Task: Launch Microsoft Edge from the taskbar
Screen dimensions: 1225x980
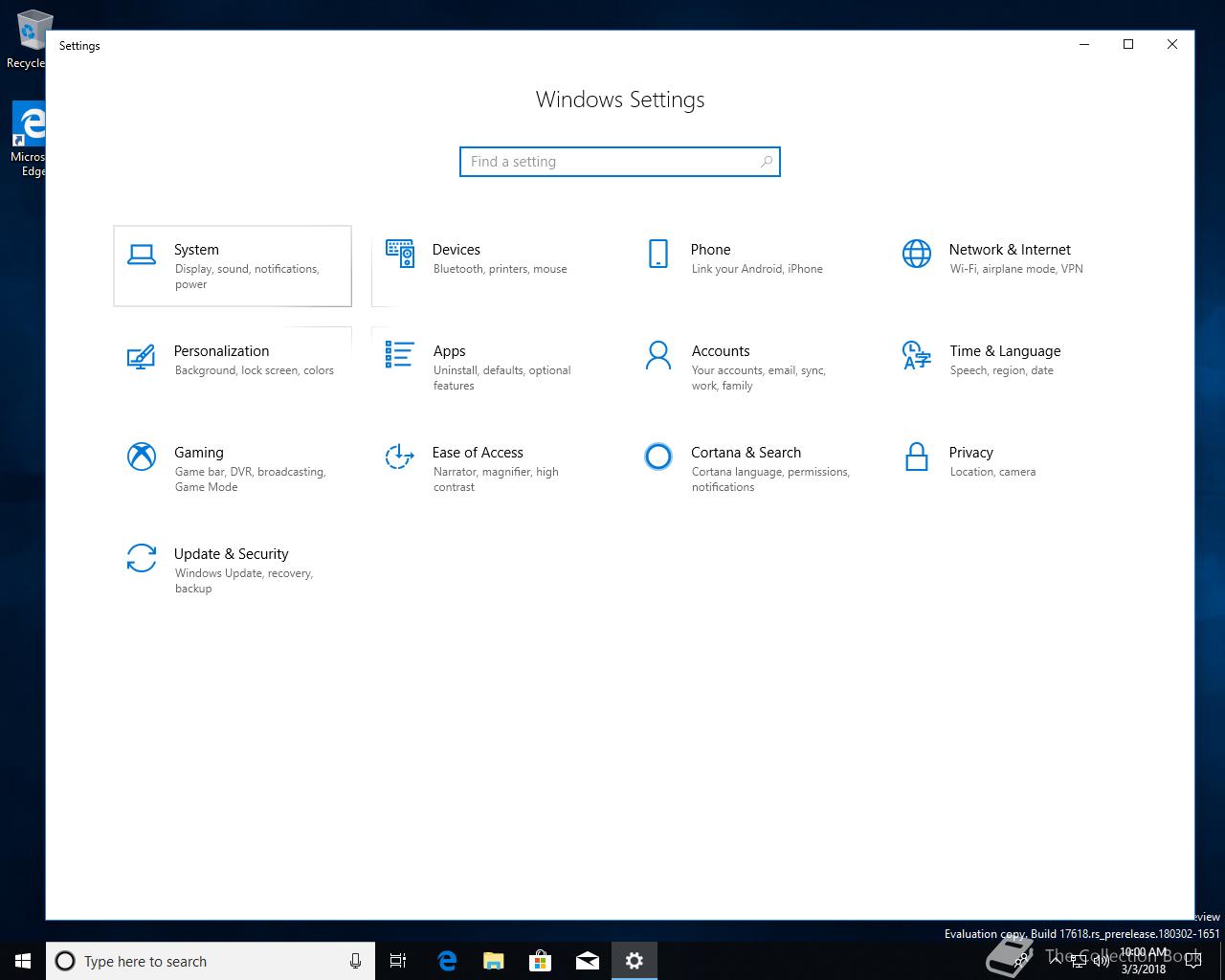Action: pos(447,961)
